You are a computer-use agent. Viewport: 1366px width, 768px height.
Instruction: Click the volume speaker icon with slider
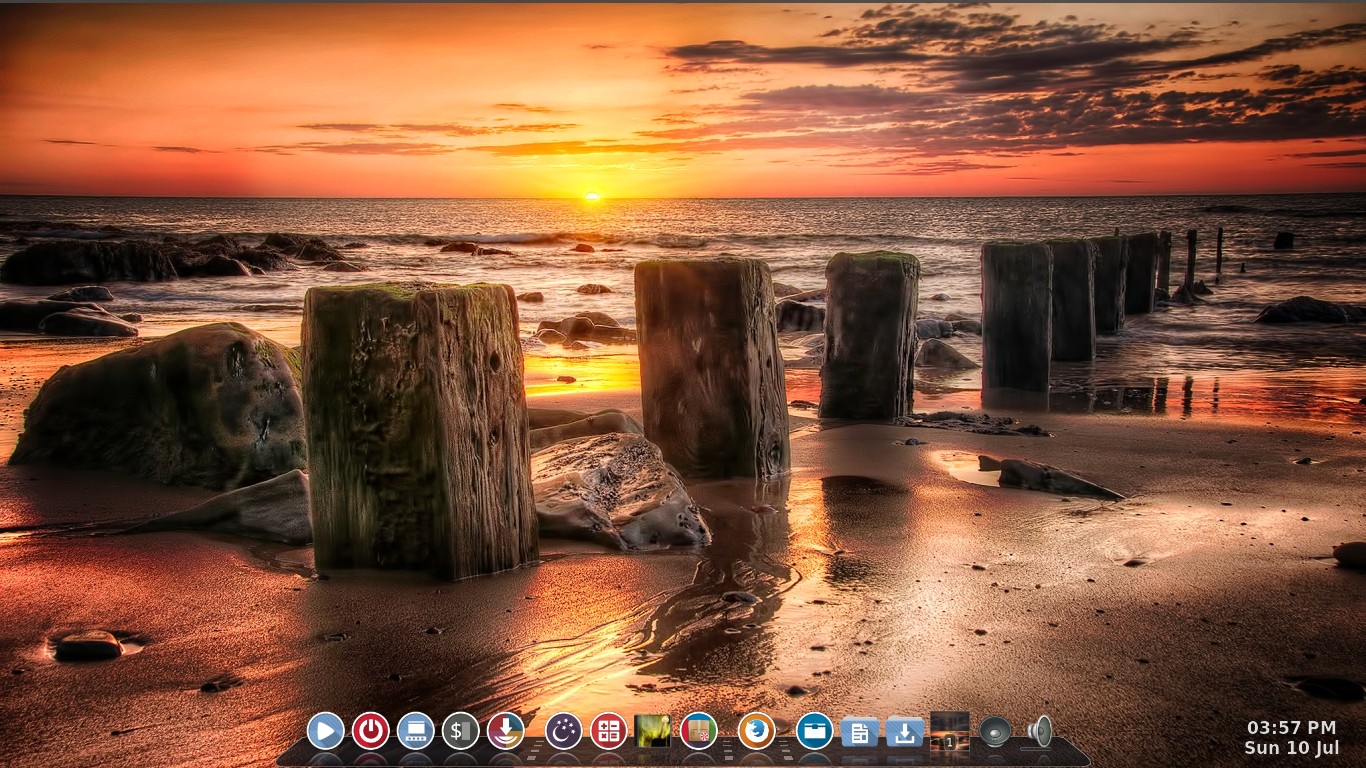point(1039,732)
